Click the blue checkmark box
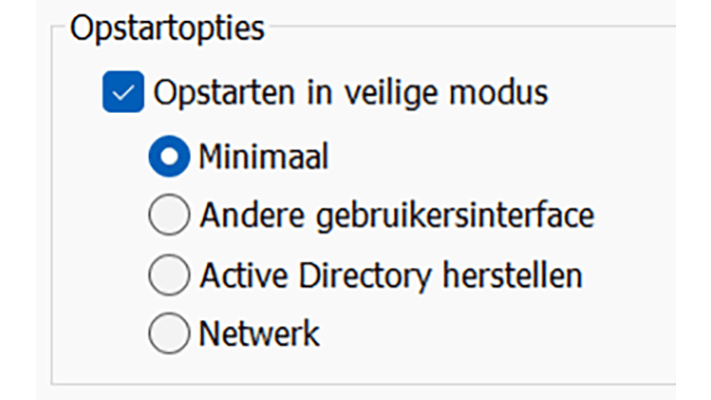The width and height of the screenshot is (711, 400). tap(124, 93)
